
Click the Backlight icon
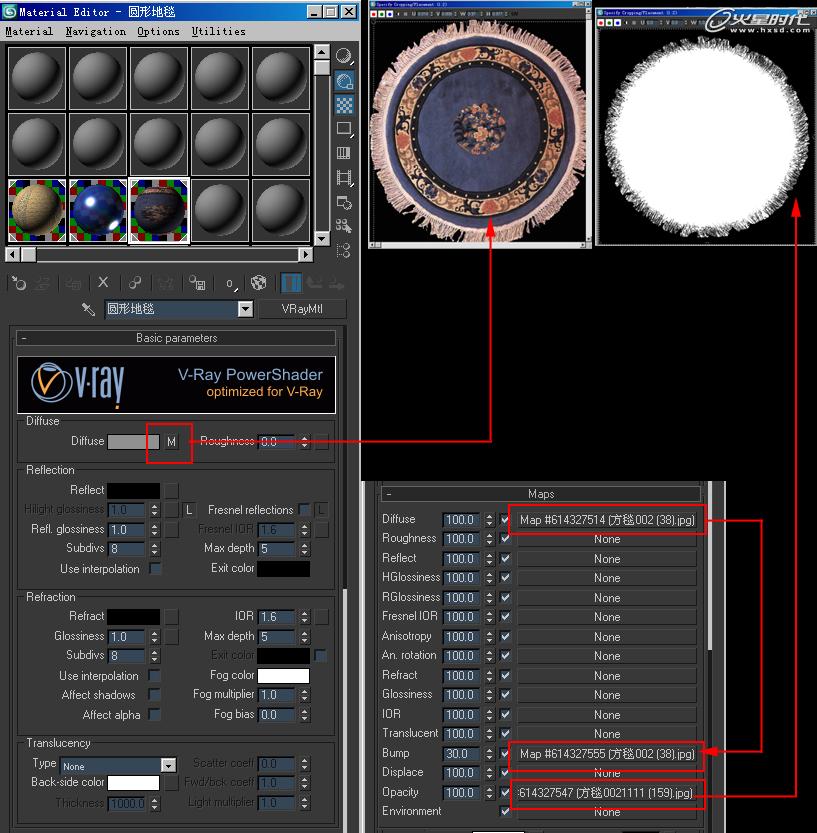point(345,80)
